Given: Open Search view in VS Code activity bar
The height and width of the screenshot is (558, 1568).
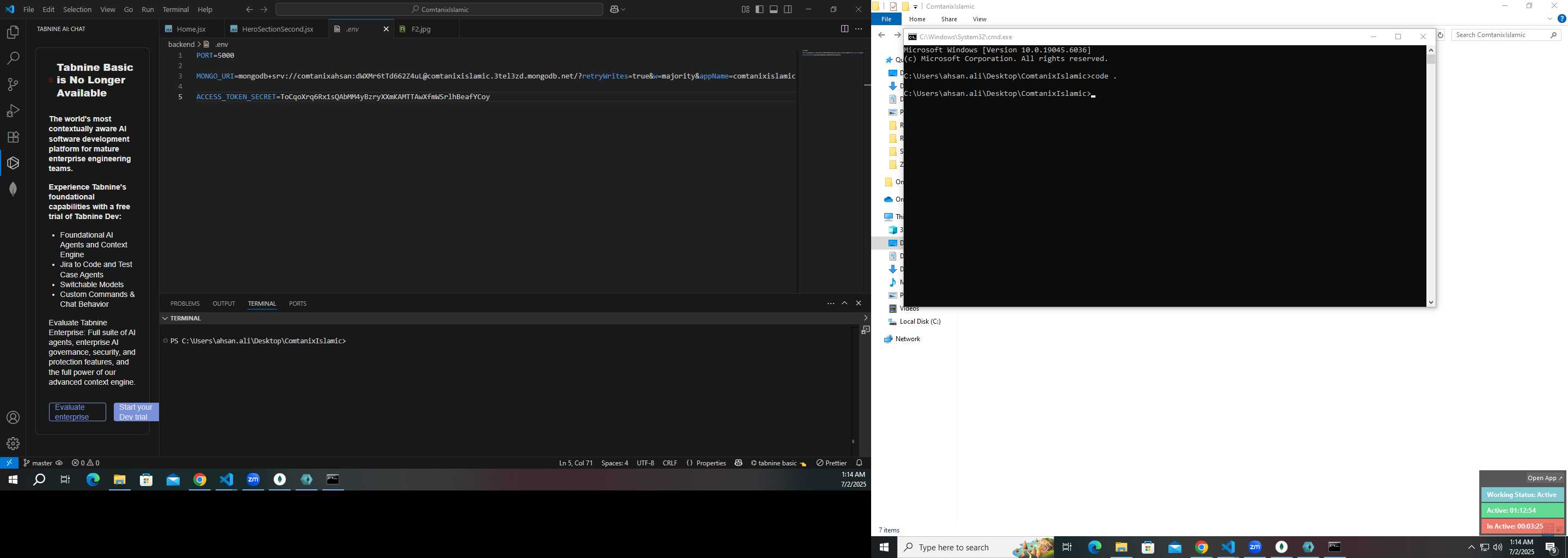Looking at the screenshot, I should (x=13, y=58).
